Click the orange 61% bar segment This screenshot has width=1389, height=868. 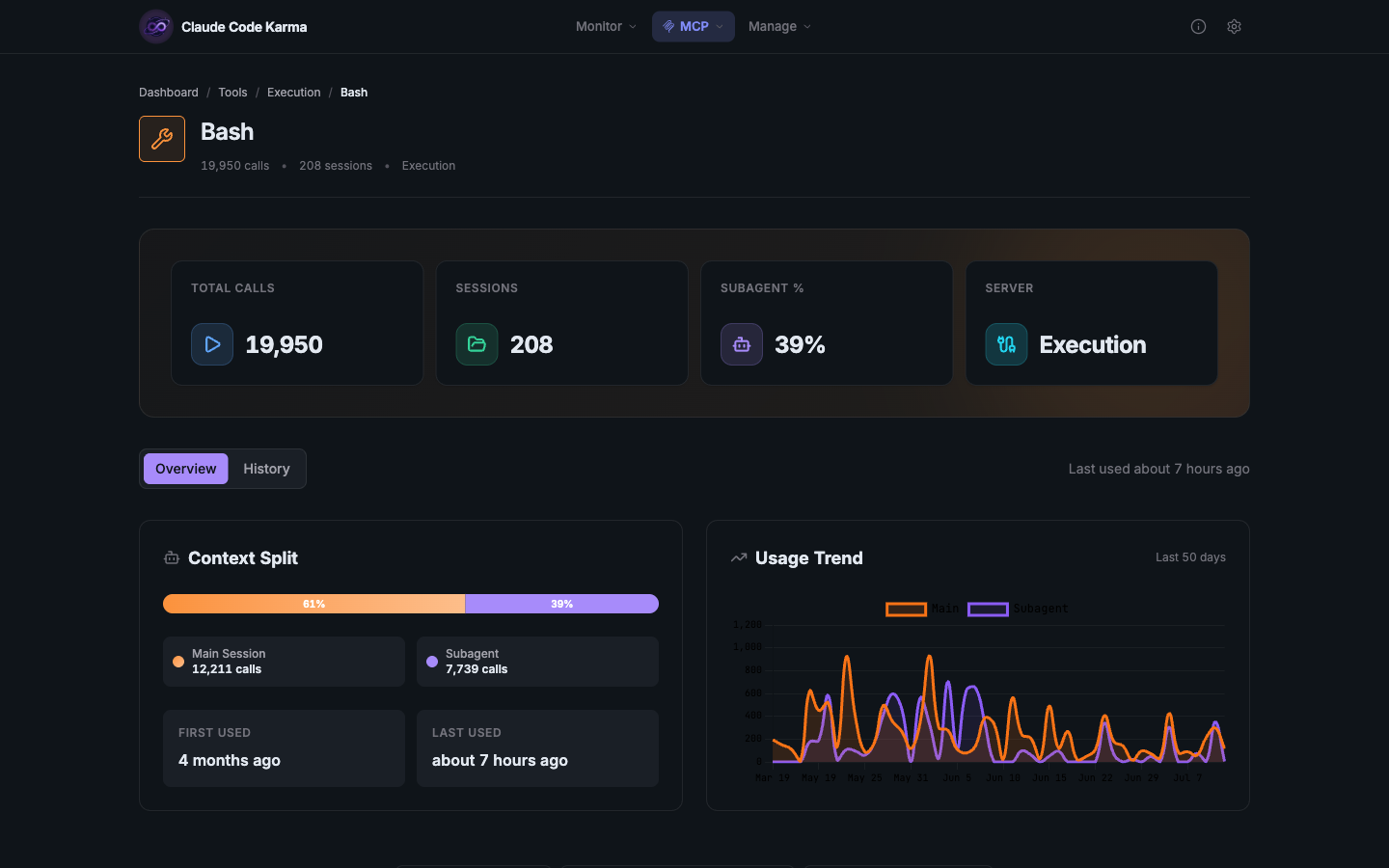[x=314, y=604]
